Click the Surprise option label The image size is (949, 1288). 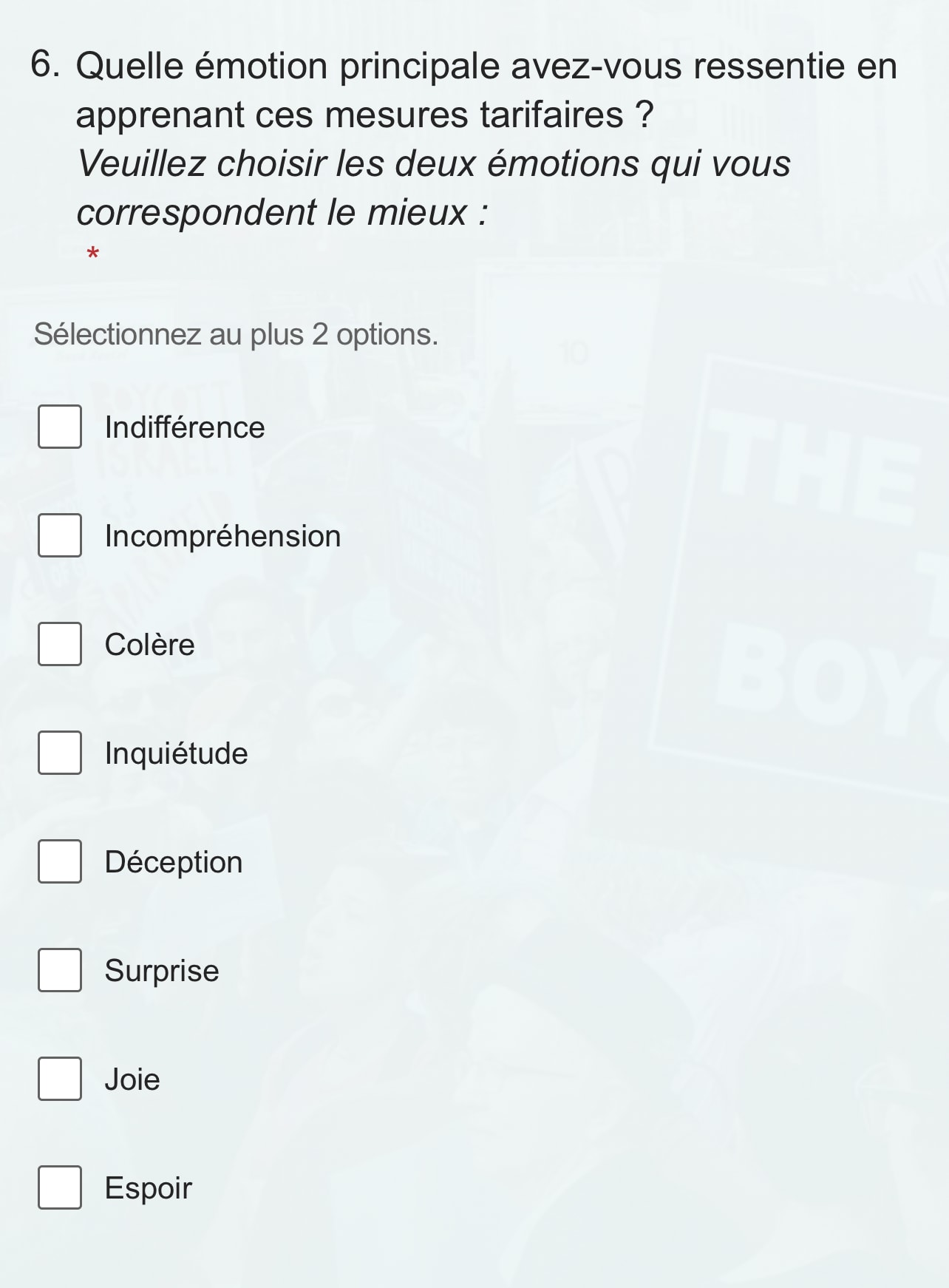[162, 971]
